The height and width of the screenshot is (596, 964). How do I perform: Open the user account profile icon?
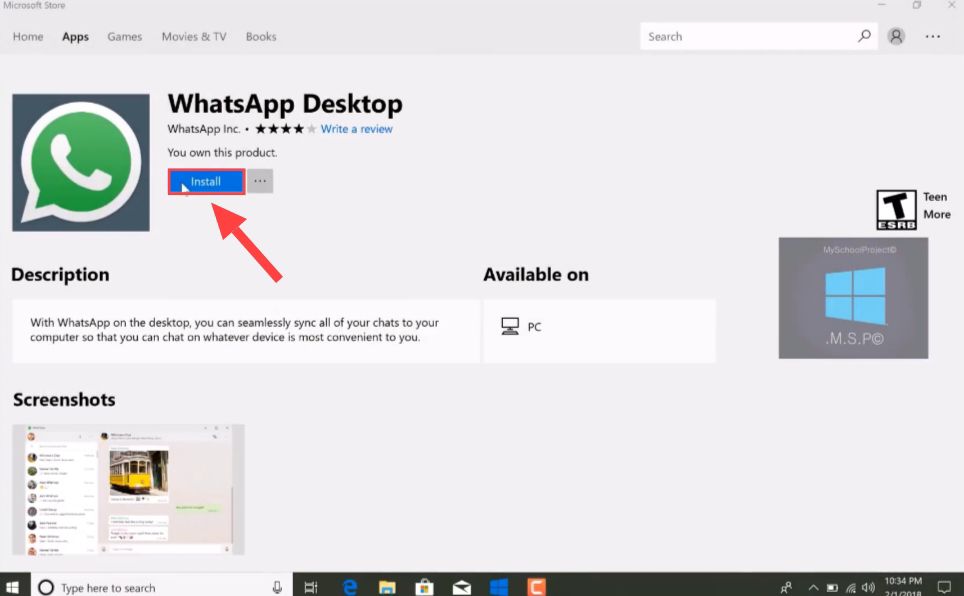coord(896,36)
